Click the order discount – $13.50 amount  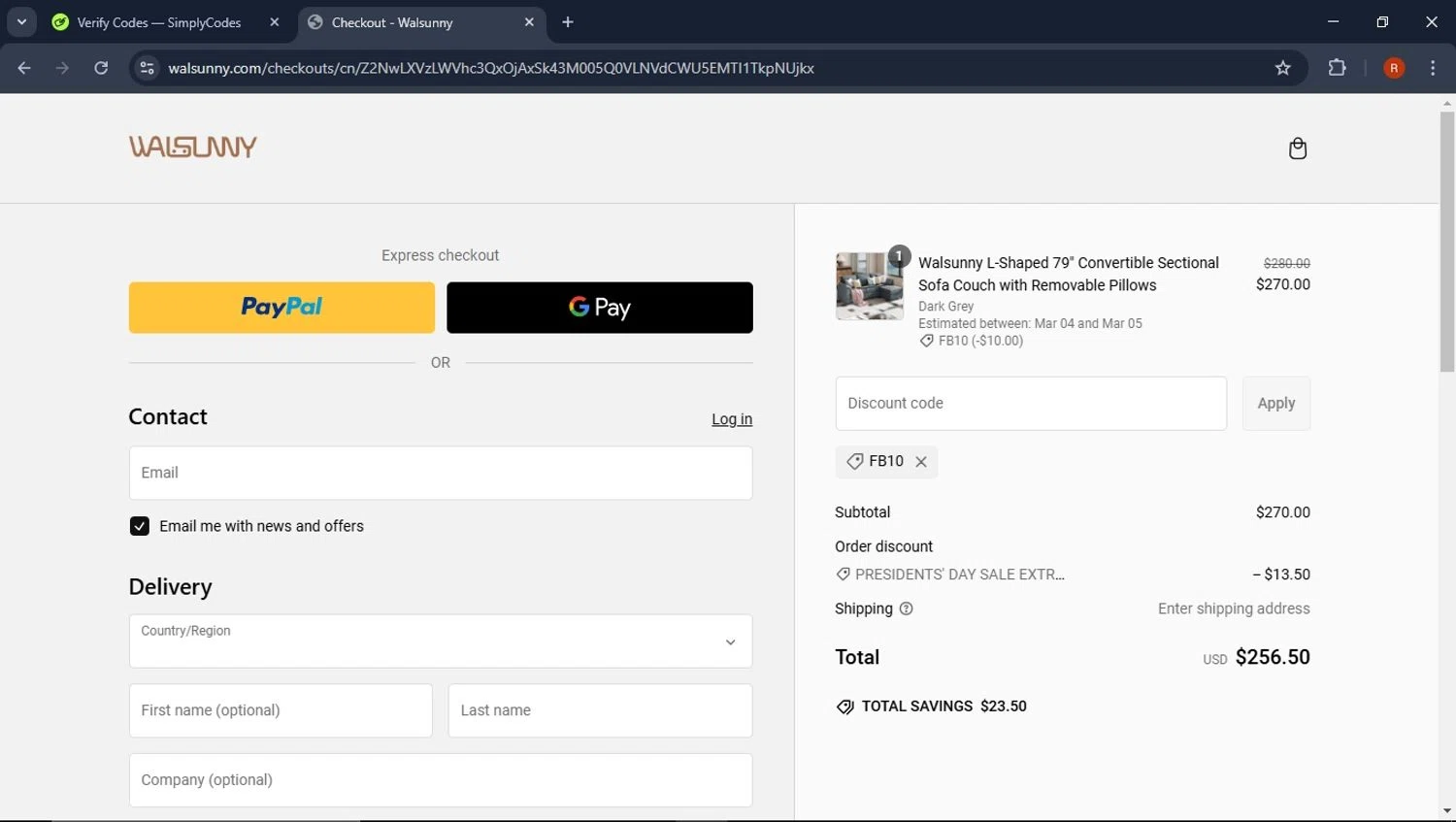click(1281, 575)
